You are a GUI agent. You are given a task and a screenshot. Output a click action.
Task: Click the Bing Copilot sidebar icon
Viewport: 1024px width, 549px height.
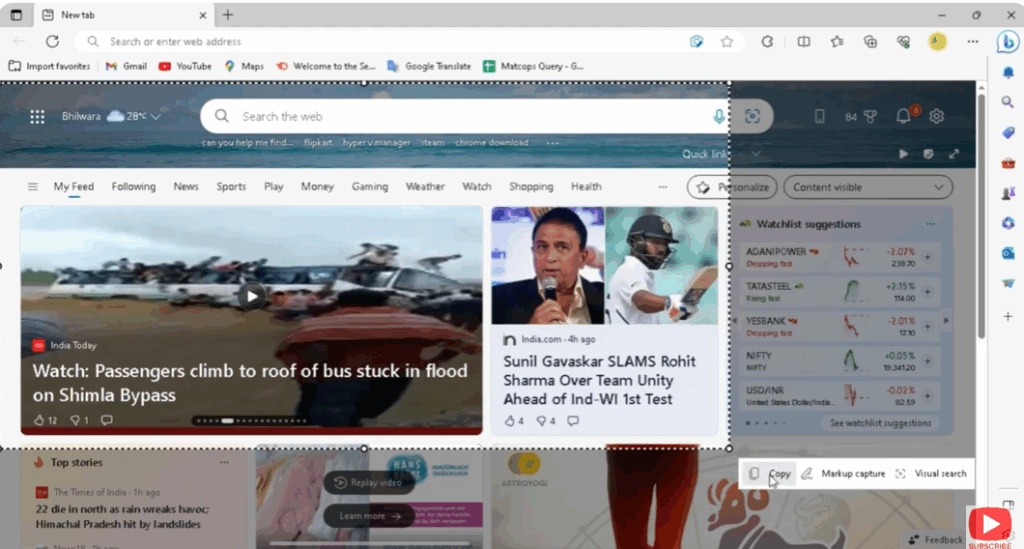(x=1007, y=42)
